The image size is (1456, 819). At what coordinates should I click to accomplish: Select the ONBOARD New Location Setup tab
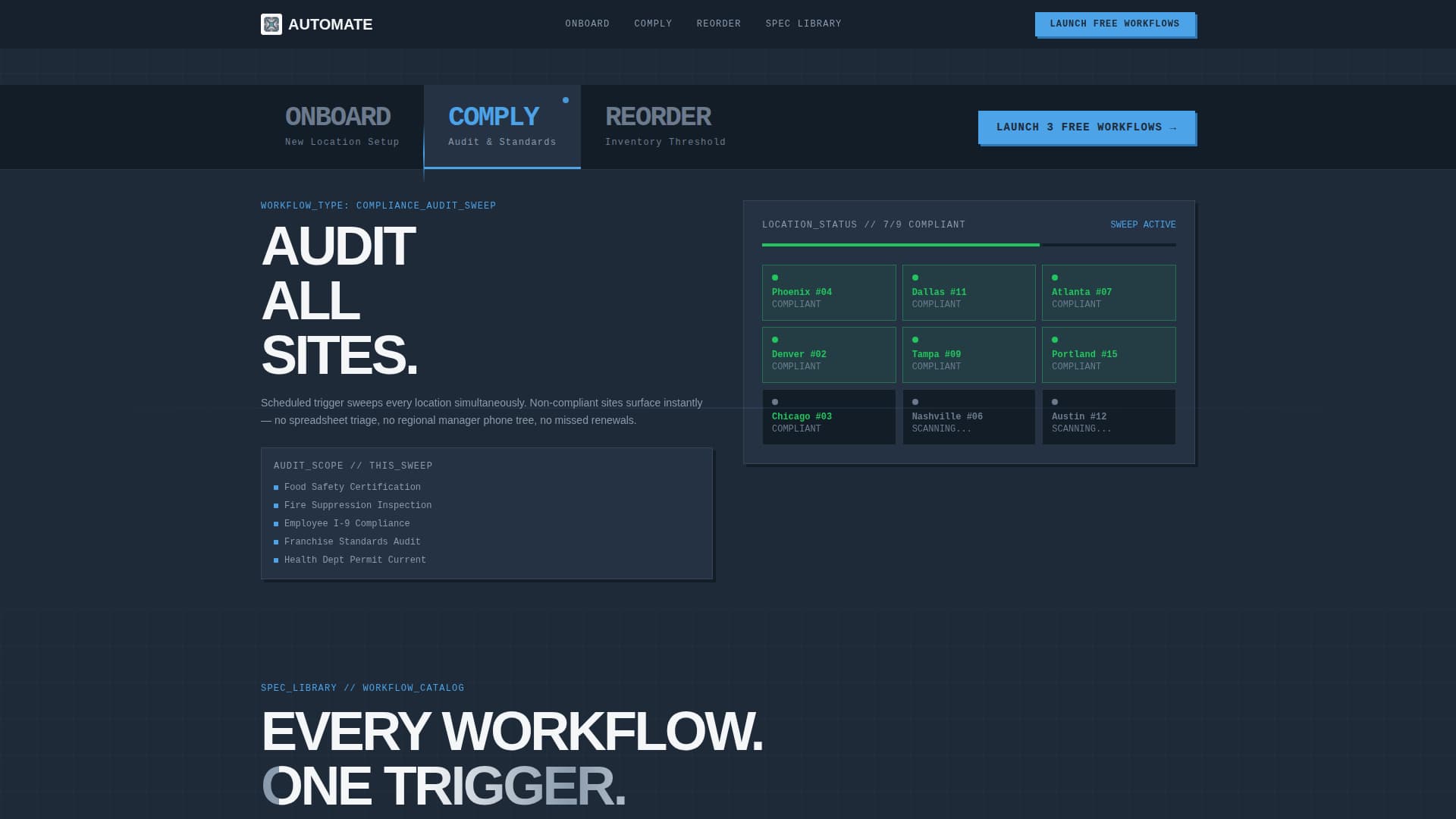click(337, 126)
